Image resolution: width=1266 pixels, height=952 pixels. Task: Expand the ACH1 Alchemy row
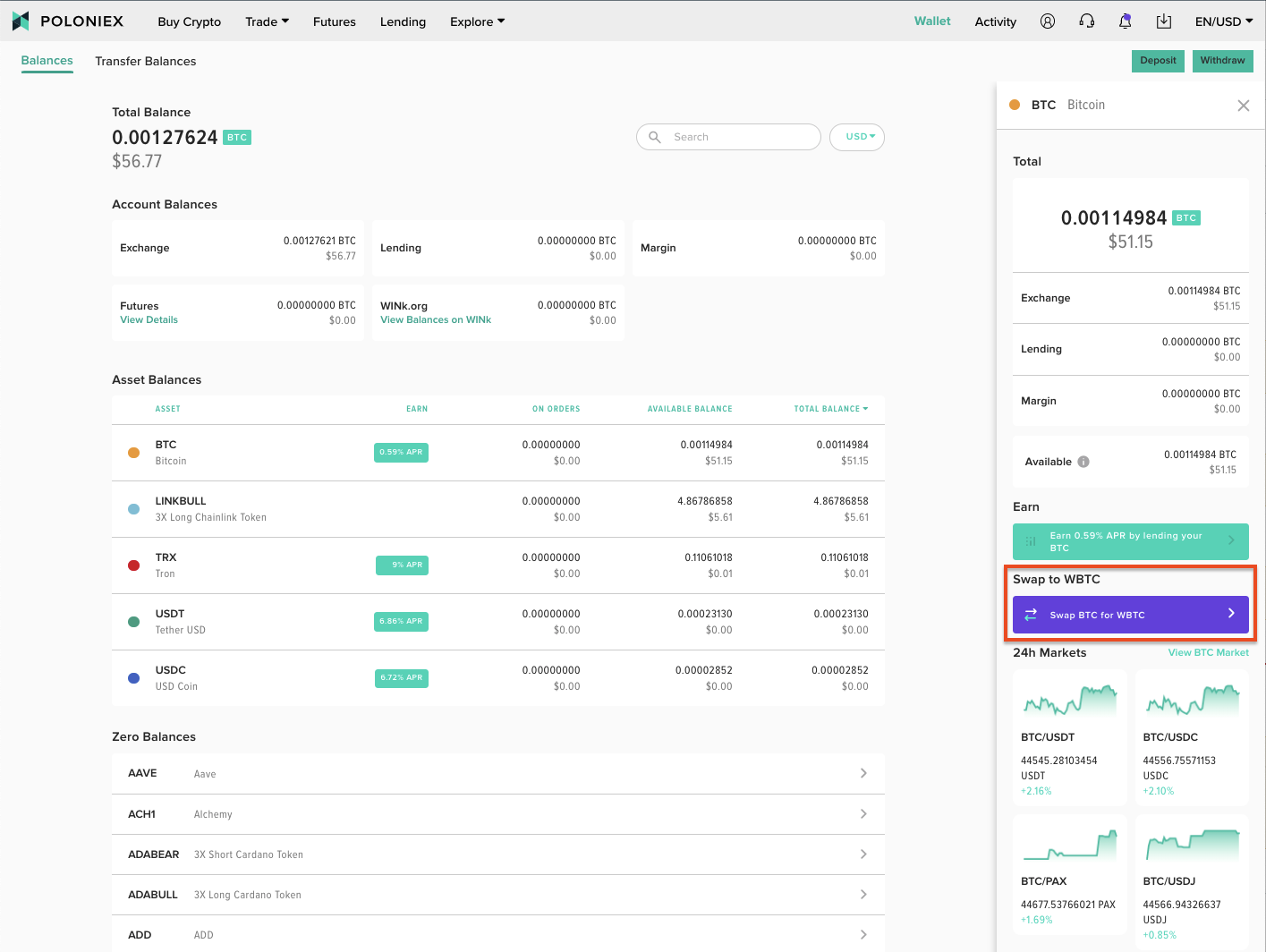click(x=497, y=814)
